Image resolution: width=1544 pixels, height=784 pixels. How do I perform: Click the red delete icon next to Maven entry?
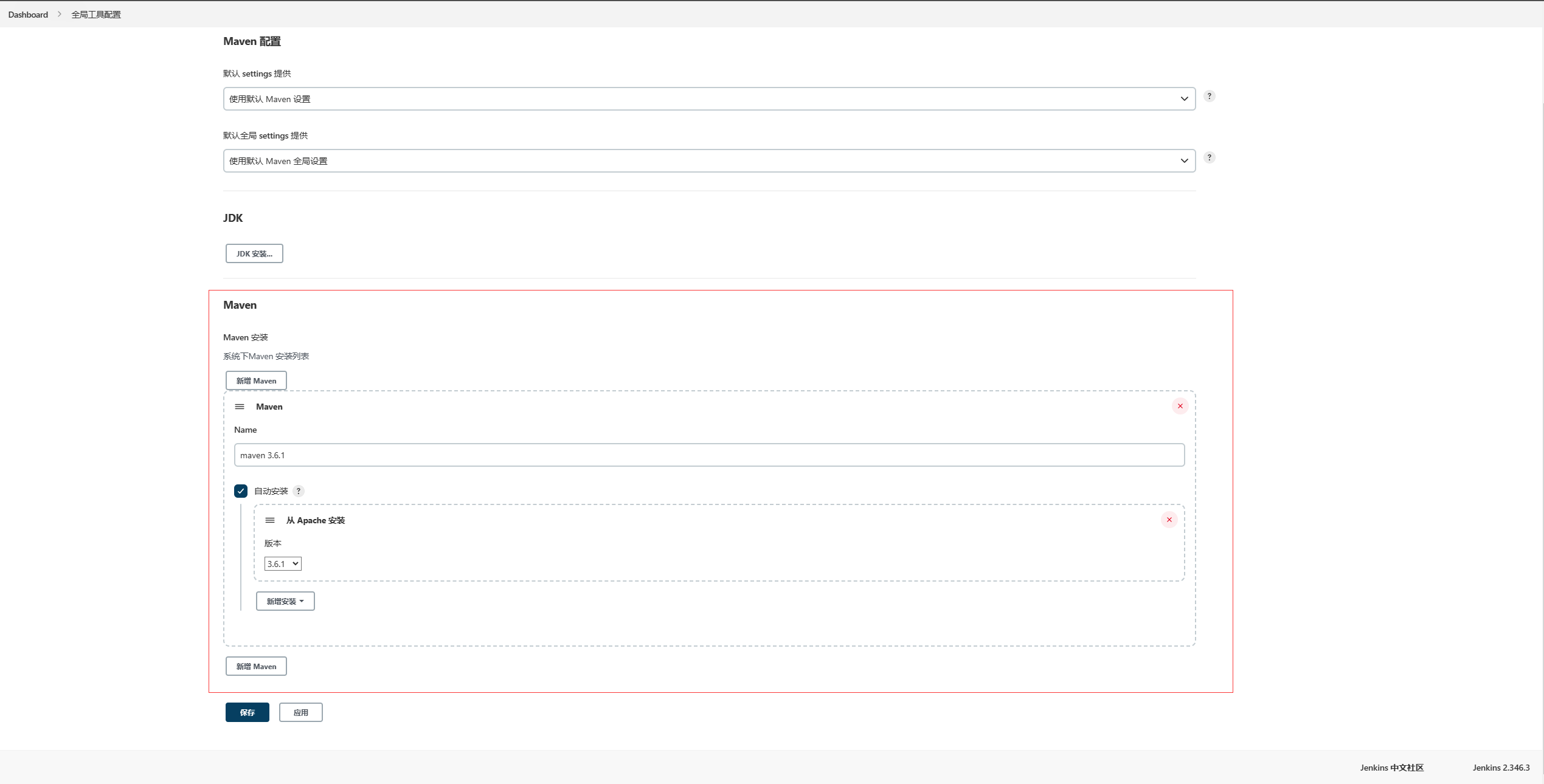pos(1180,406)
